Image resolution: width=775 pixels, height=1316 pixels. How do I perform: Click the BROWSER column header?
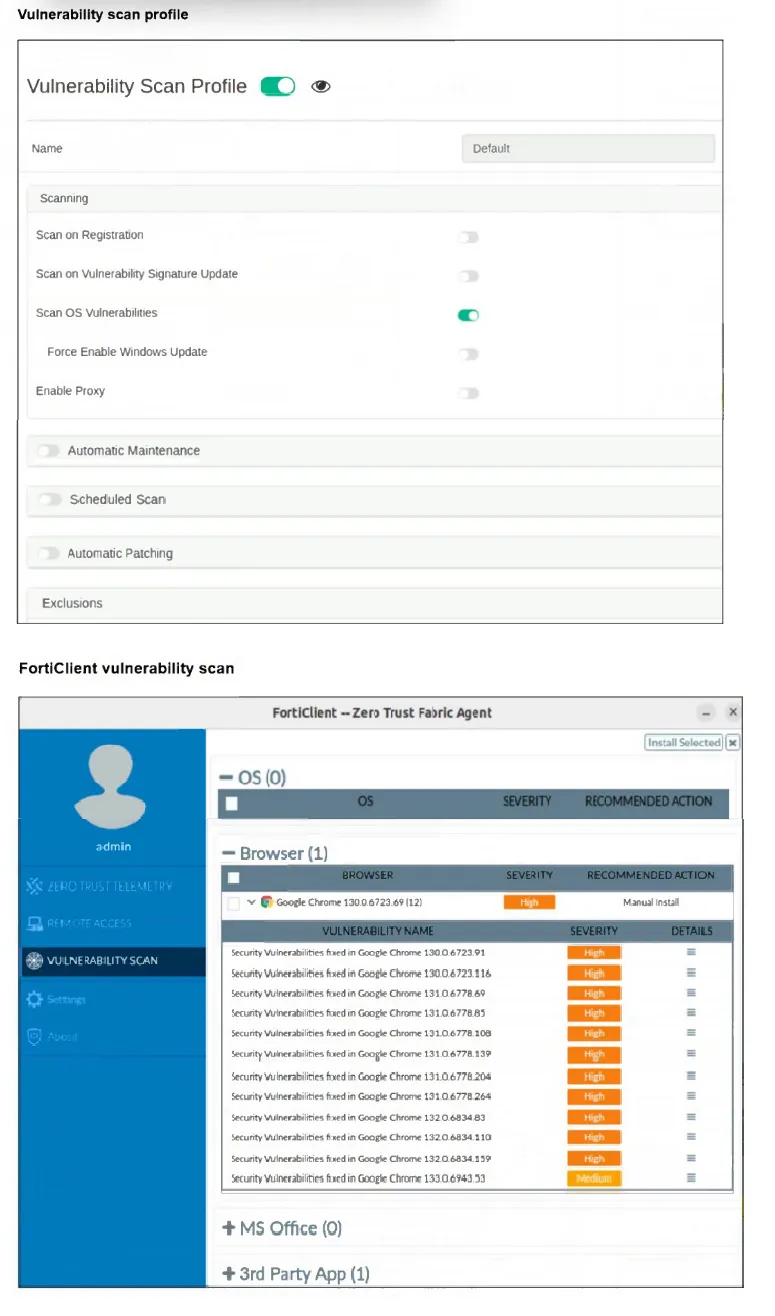point(368,875)
